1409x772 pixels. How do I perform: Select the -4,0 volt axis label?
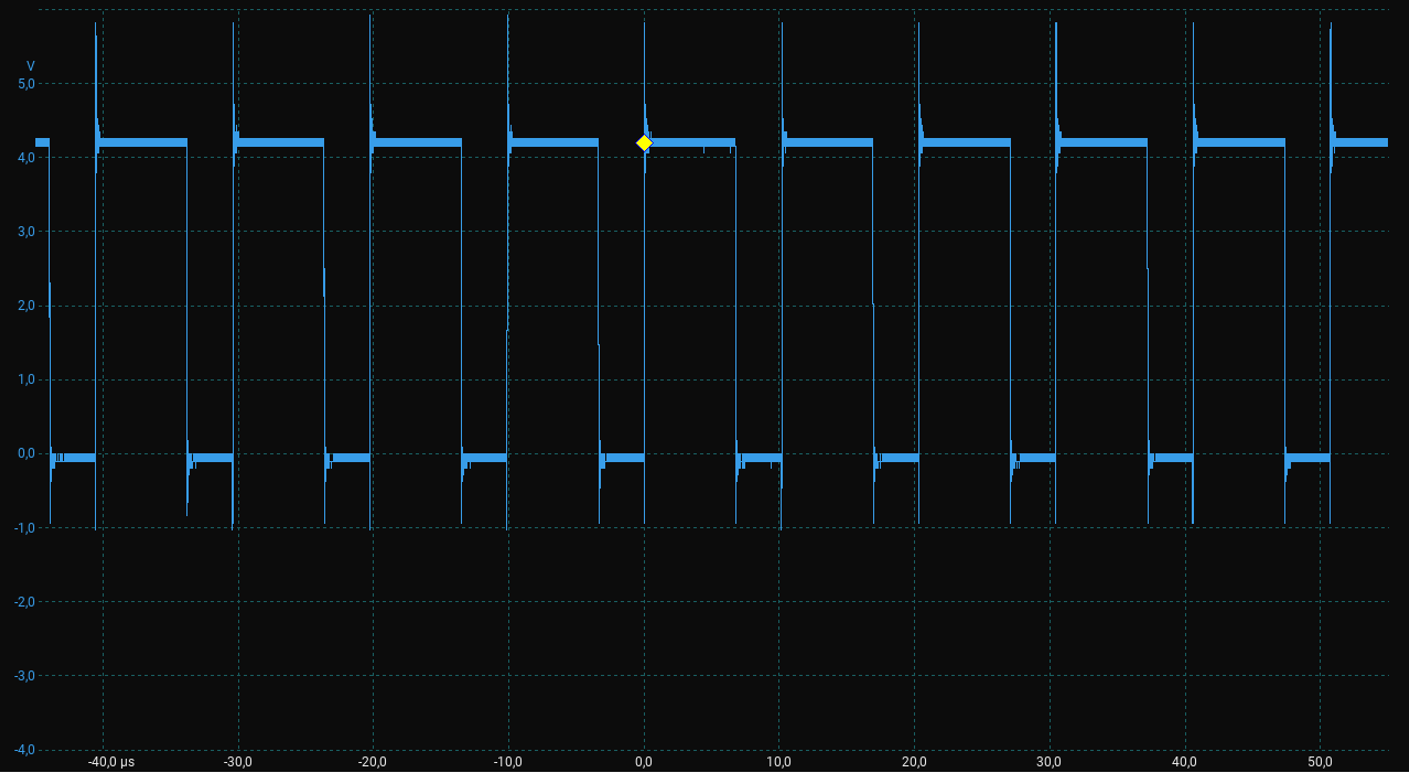pos(25,750)
